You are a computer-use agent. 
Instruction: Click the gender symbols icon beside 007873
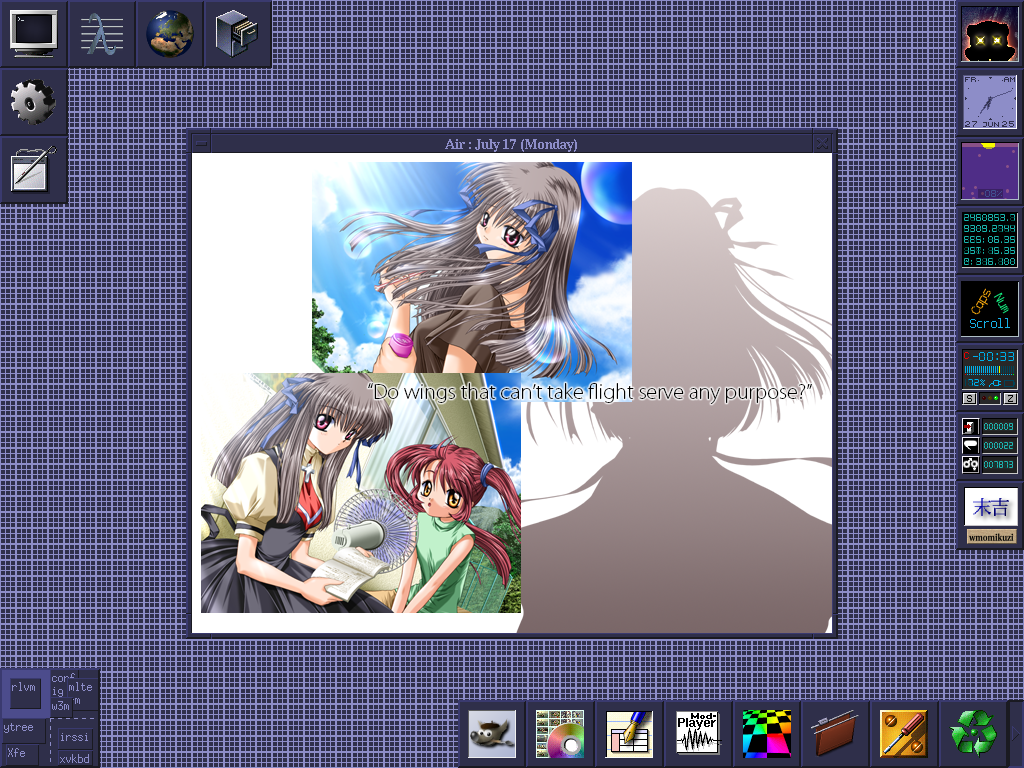pyautogui.click(x=970, y=464)
